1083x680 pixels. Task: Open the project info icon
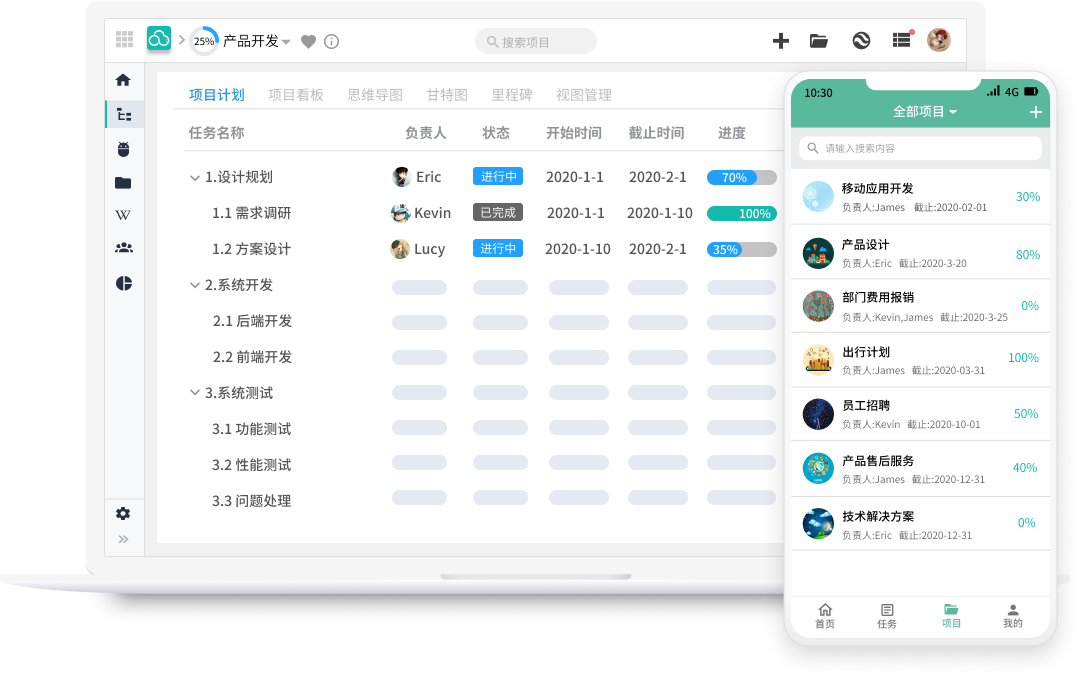click(332, 42)
